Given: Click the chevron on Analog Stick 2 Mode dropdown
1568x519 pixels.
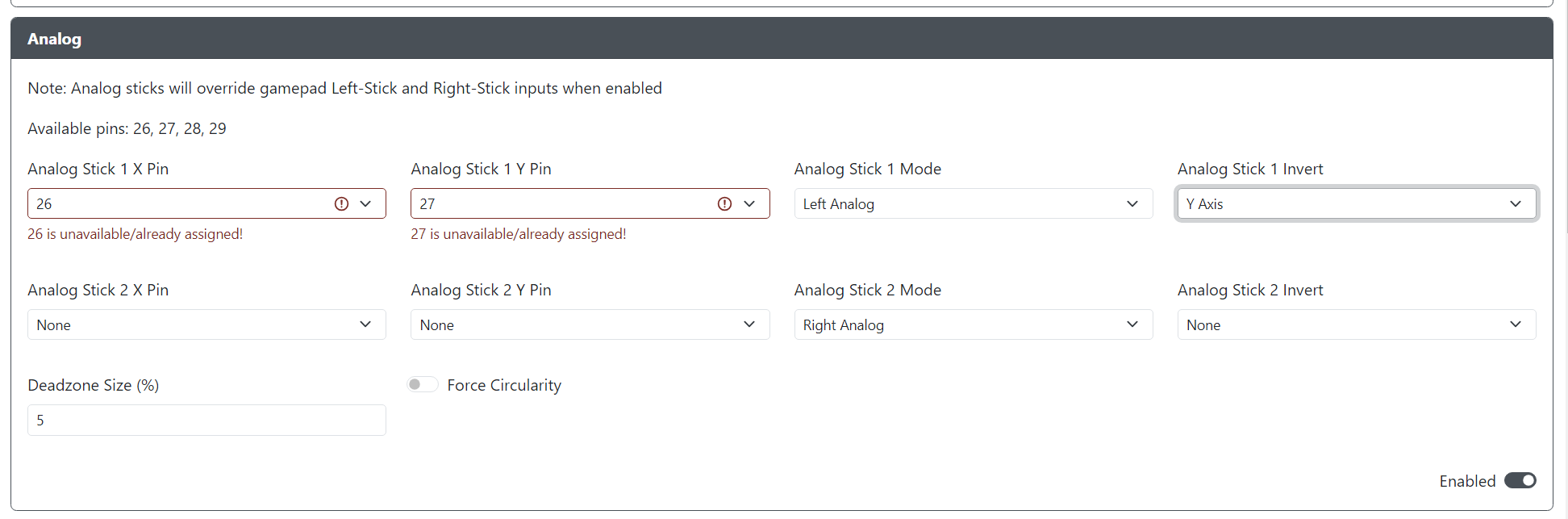Looking at the screenshot, I should (x=1132, y=324).
